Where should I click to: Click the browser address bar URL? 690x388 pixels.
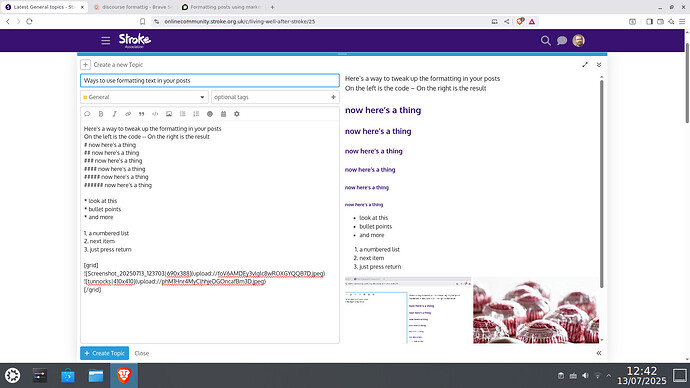pos(239,22)
